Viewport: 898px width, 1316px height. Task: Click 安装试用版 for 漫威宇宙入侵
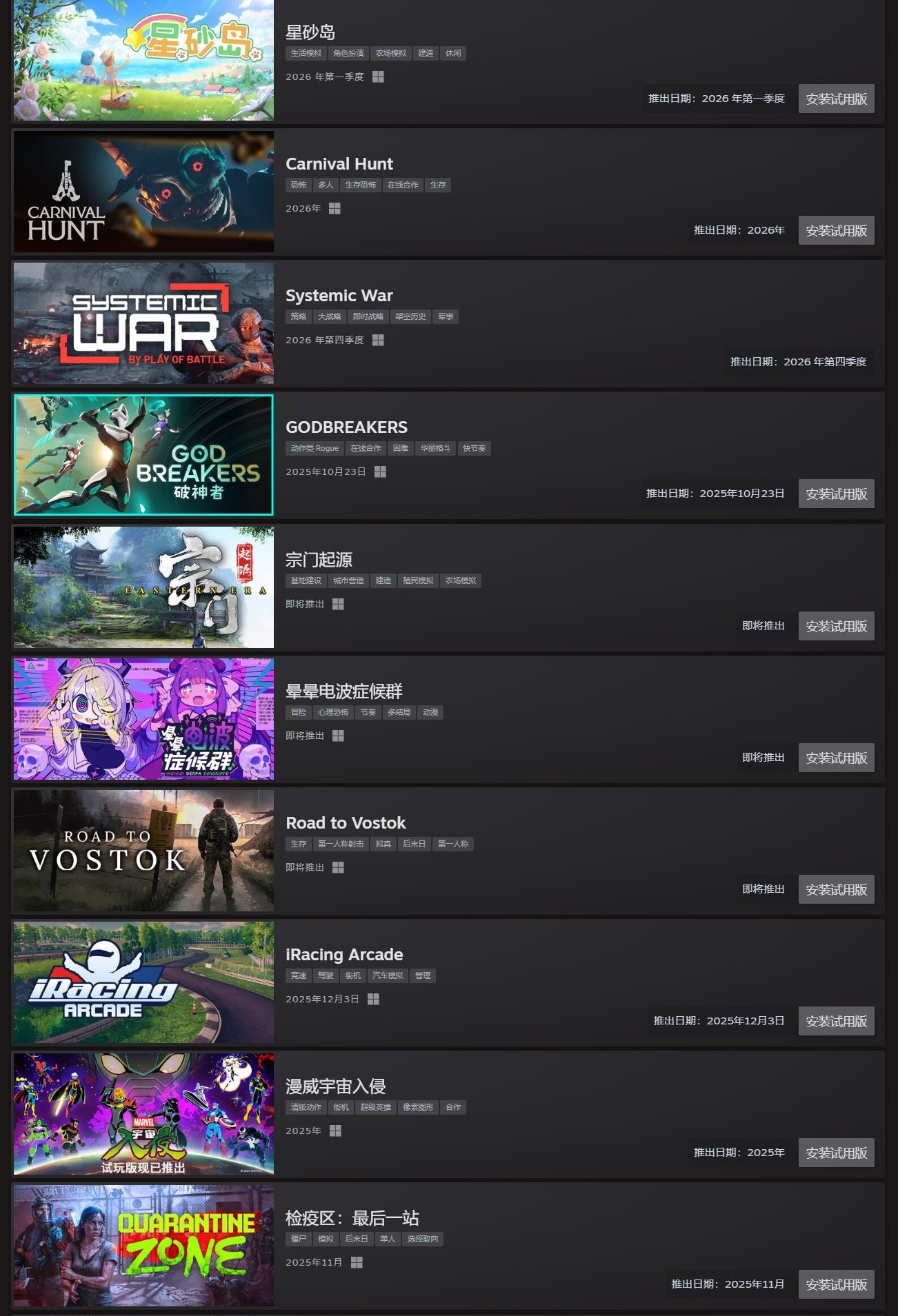coord(836,1153)
